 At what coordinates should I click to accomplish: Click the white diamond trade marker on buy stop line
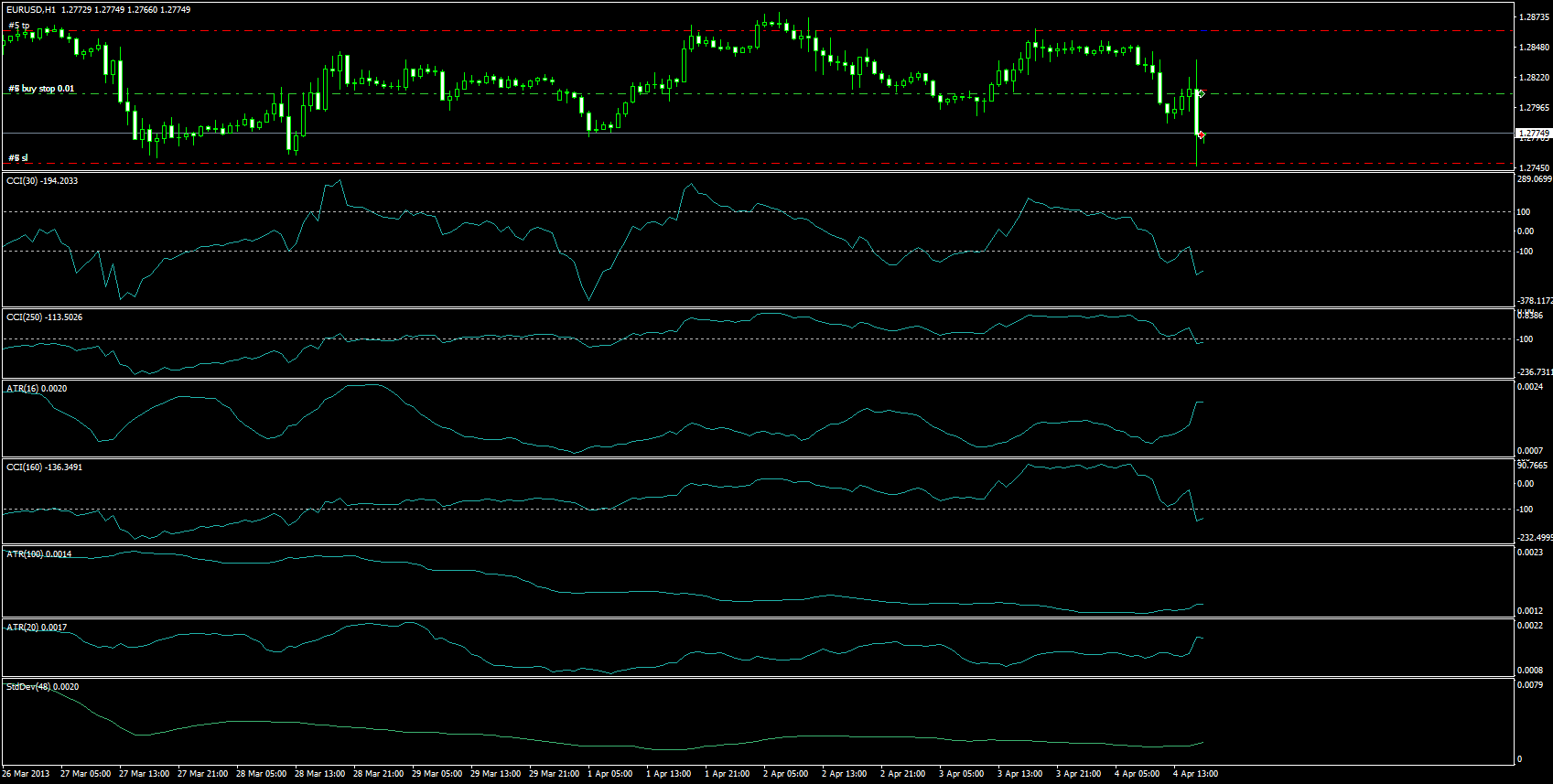1202,93
